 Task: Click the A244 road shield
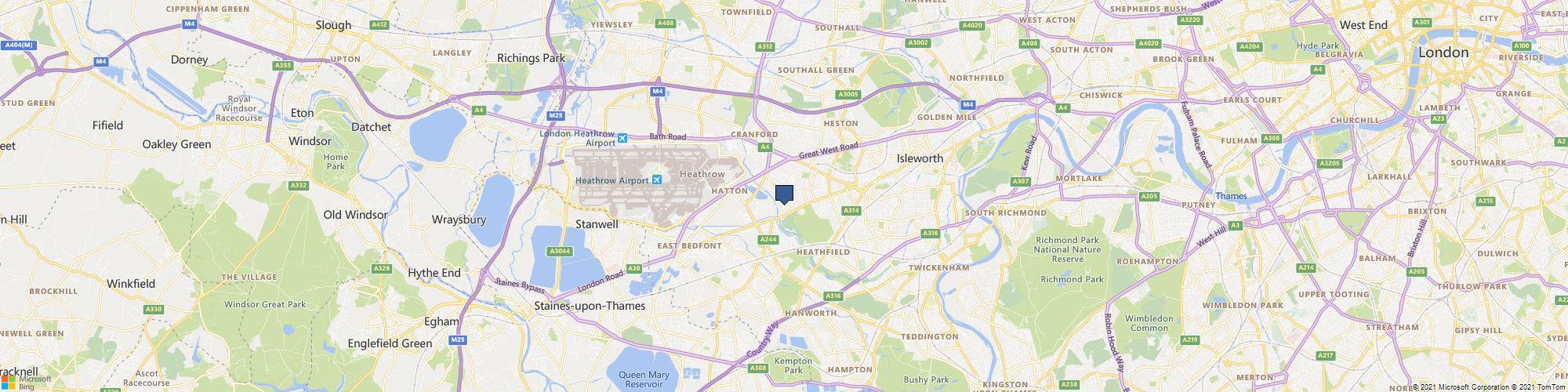(x=768, y=239)
